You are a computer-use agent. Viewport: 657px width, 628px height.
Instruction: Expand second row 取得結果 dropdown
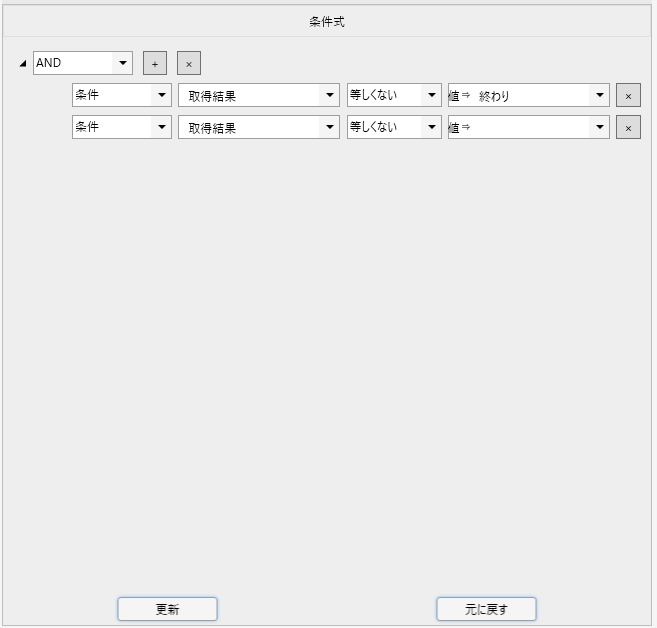pos(330,128)
